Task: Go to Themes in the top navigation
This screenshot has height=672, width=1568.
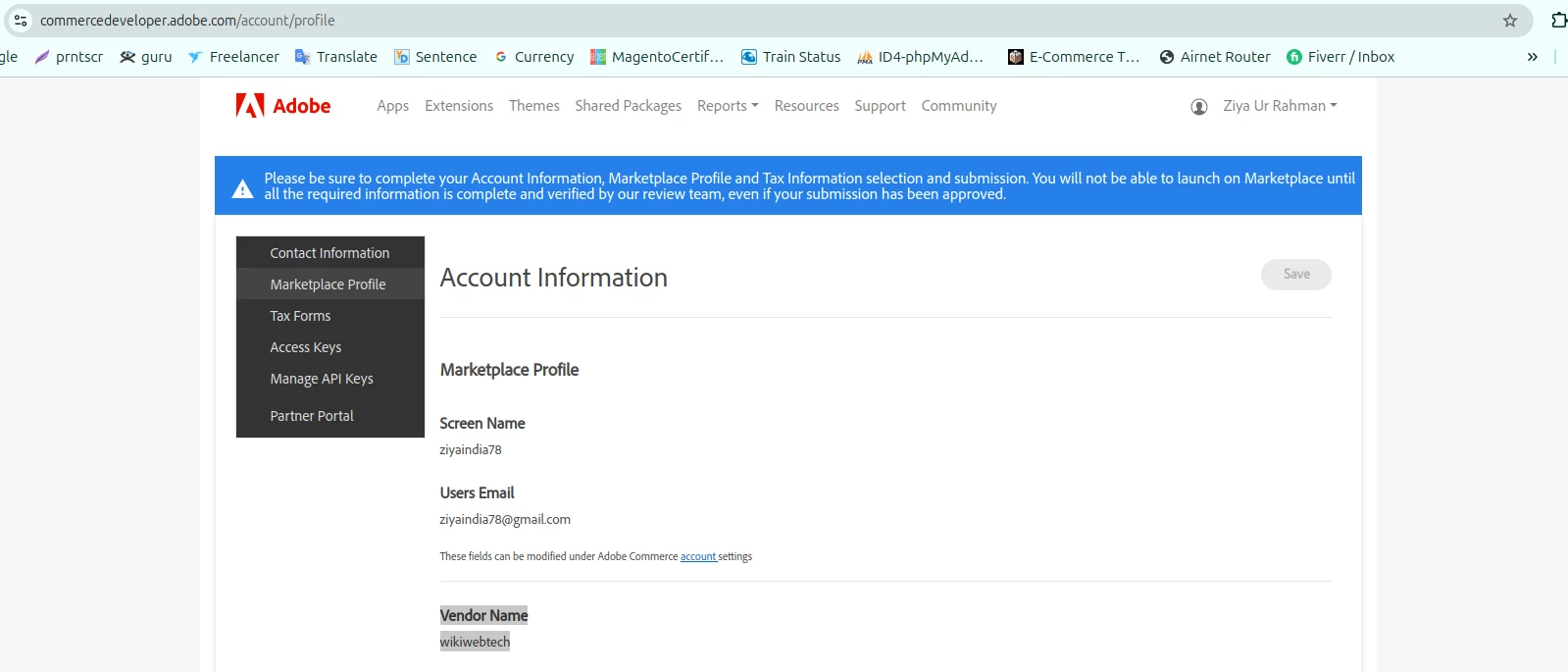Action: click(534, 106)
